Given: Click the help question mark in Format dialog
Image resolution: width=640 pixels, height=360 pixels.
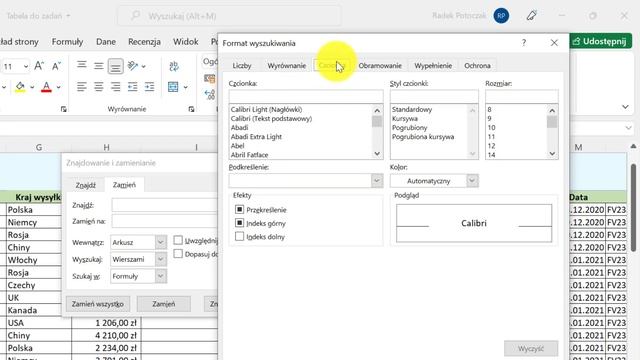Looking at the screenshot, I should [524, 42].
